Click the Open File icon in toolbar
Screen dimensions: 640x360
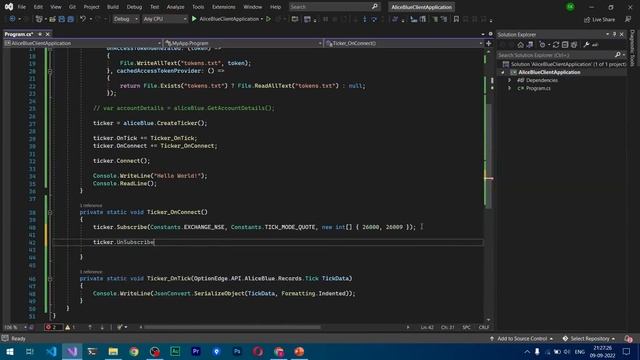click(52, 19)
